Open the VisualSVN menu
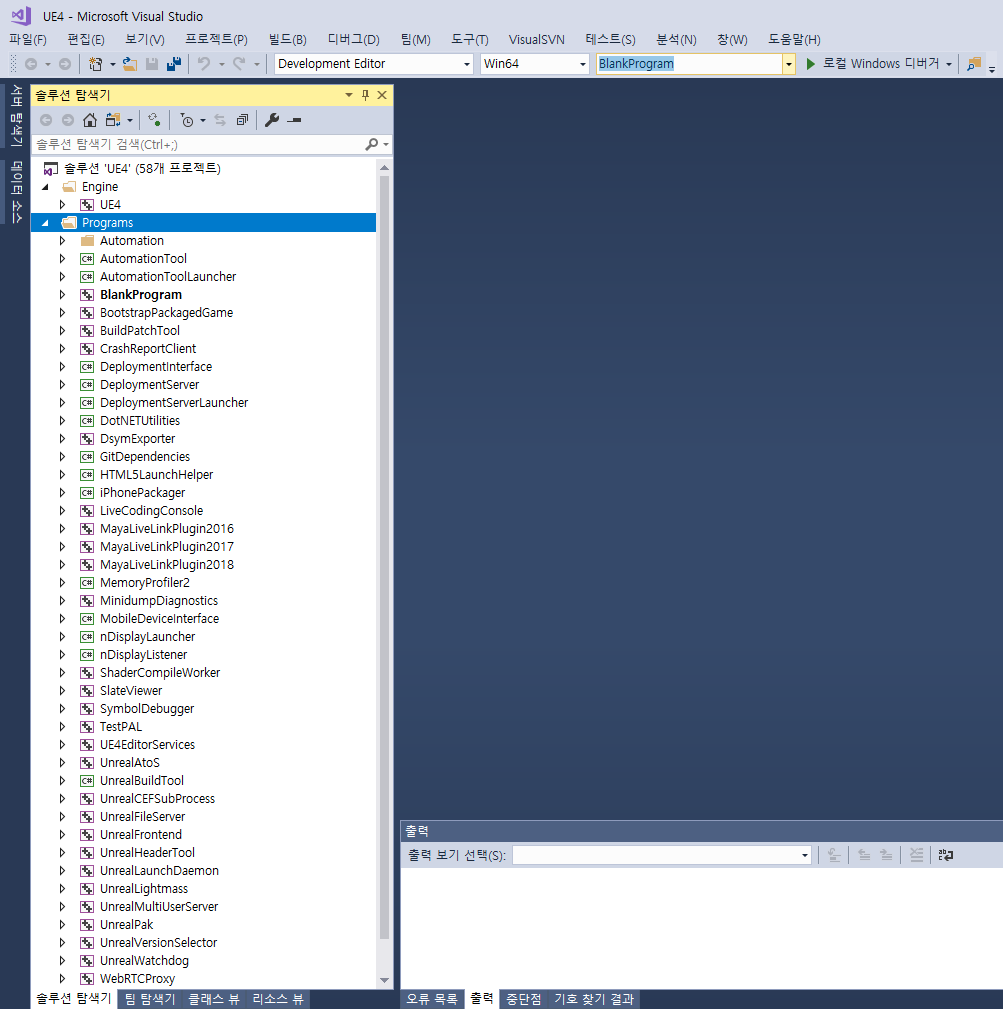 [x=537, y=39]
